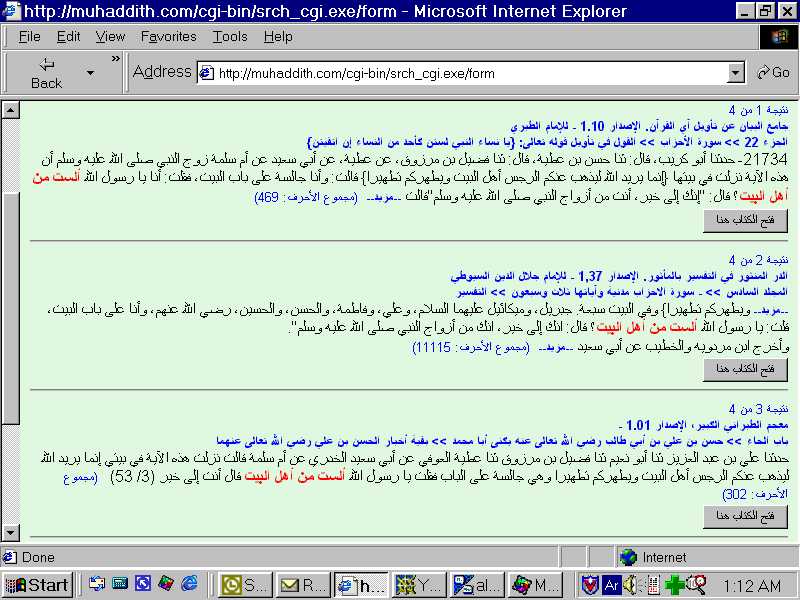Click the antivirus shield tray icon
Screen dimensions: 800x600
pos(590,585)
